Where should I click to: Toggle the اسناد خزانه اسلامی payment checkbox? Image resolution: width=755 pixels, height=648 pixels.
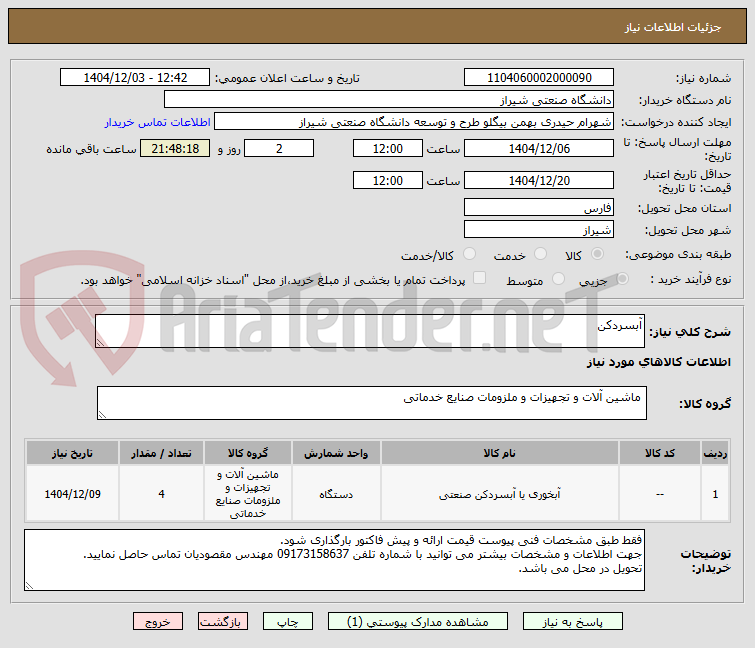[479, 278]
